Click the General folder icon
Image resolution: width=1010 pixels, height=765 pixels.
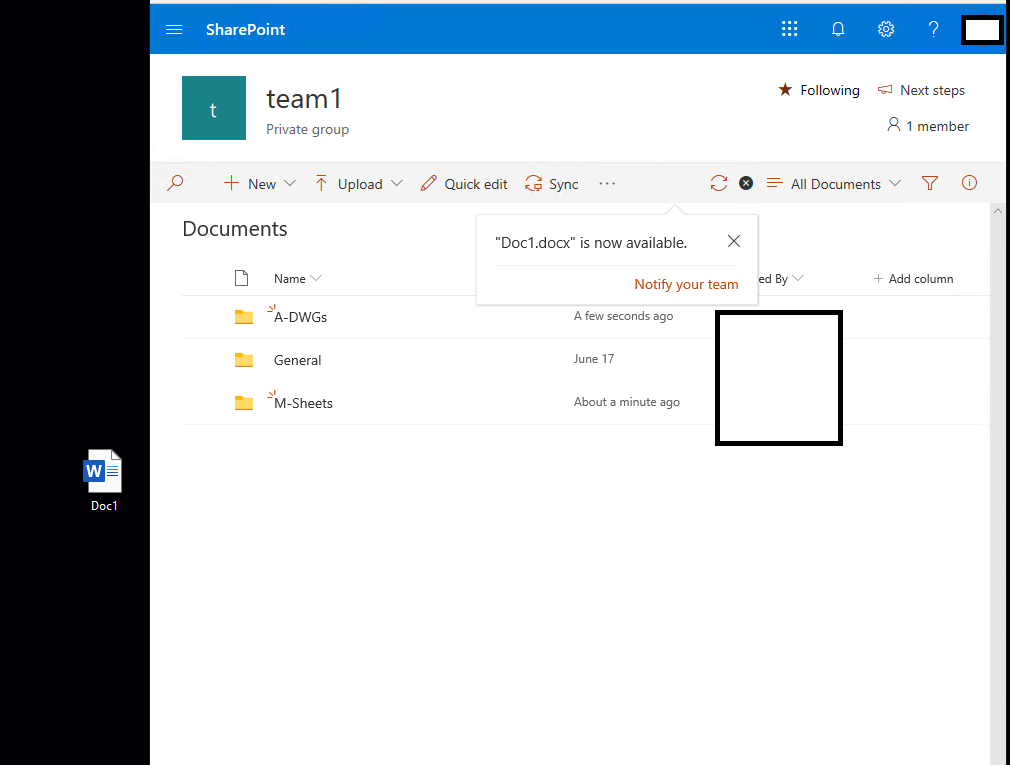coord(243,360)
